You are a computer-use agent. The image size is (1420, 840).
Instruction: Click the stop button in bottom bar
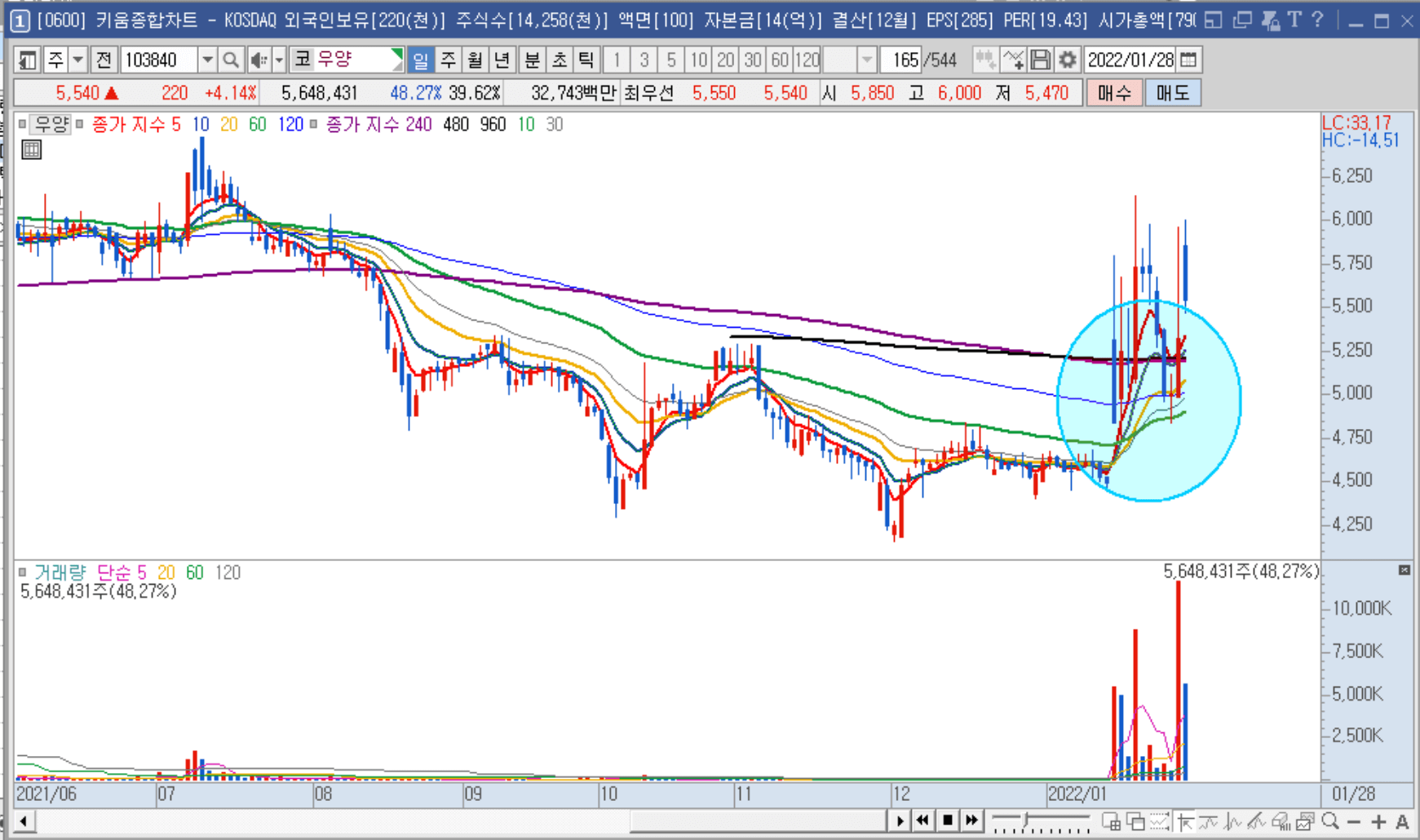pyautogui.click(x=947, y=820)
